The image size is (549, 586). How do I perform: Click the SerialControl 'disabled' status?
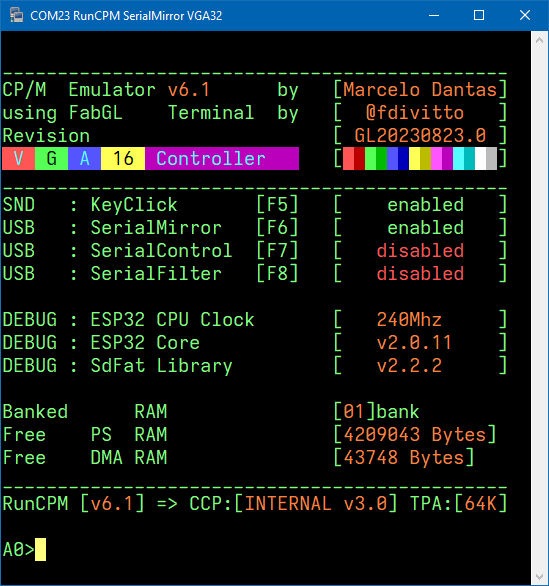tap(420, 250)
